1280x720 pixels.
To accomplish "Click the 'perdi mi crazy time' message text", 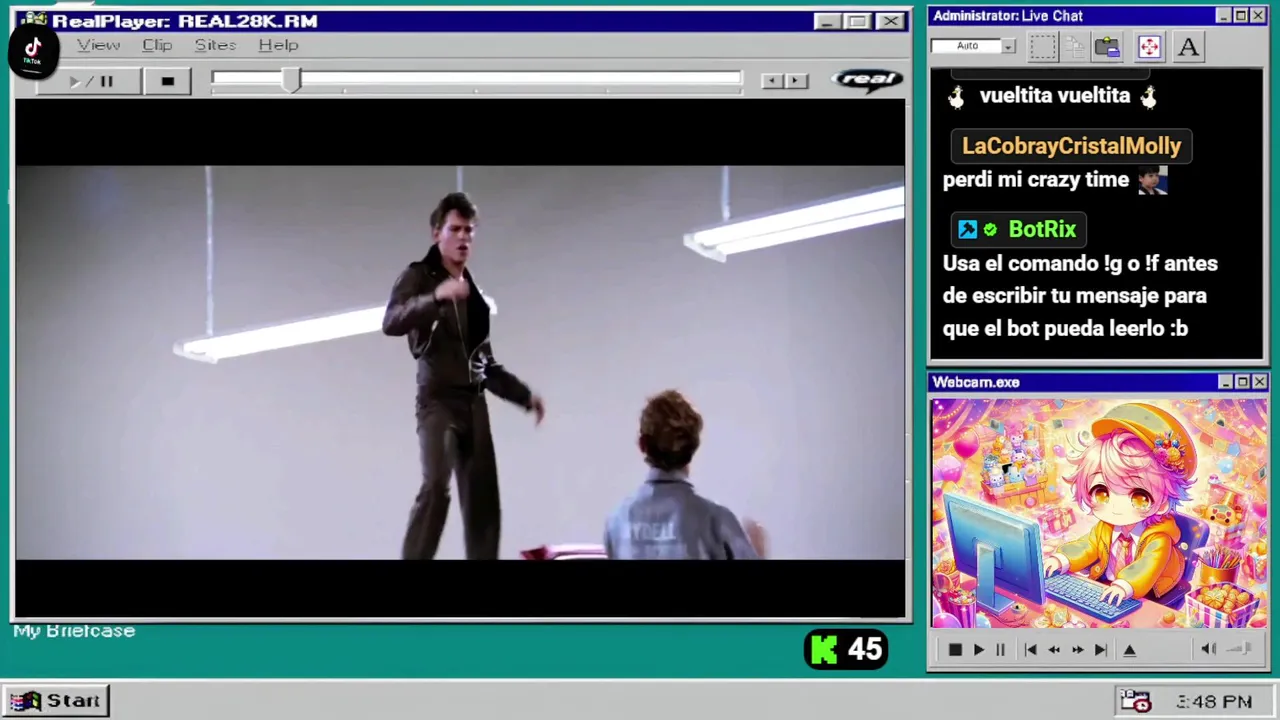I will coord(1036,180).
